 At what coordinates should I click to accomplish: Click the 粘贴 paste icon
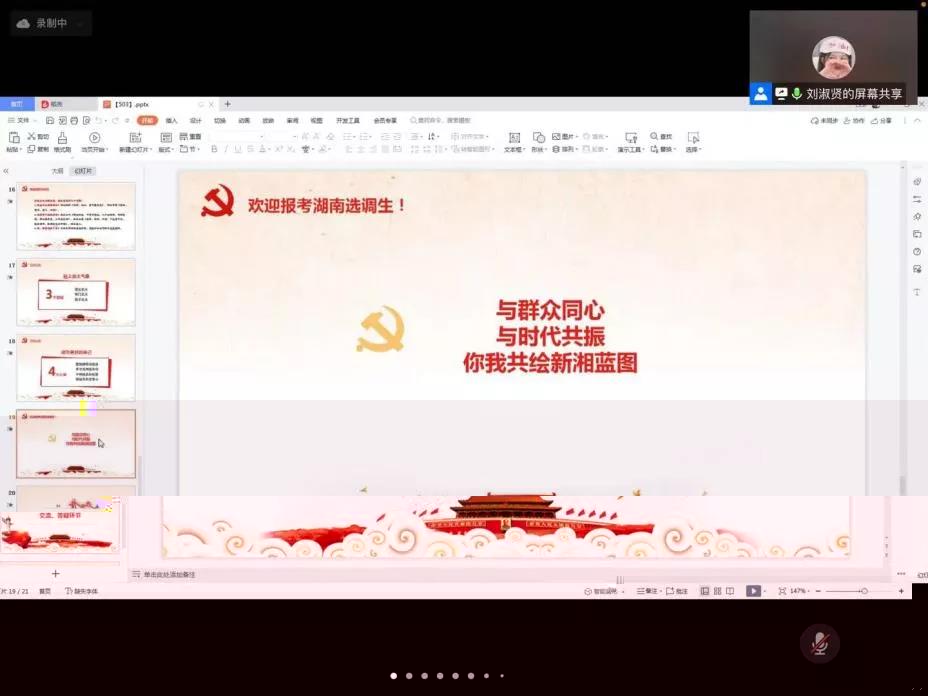(x=14, y=138)
